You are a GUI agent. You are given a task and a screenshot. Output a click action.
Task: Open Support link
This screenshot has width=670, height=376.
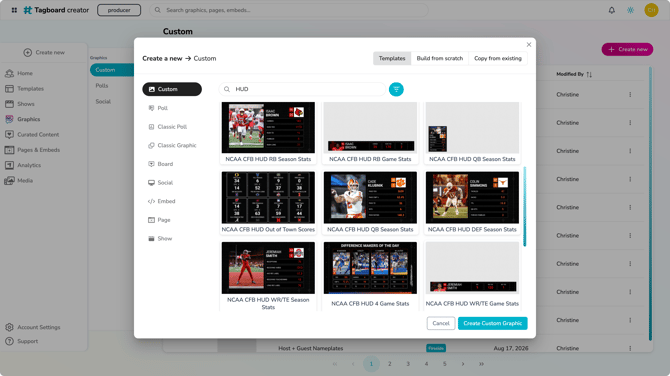(21, 341)
